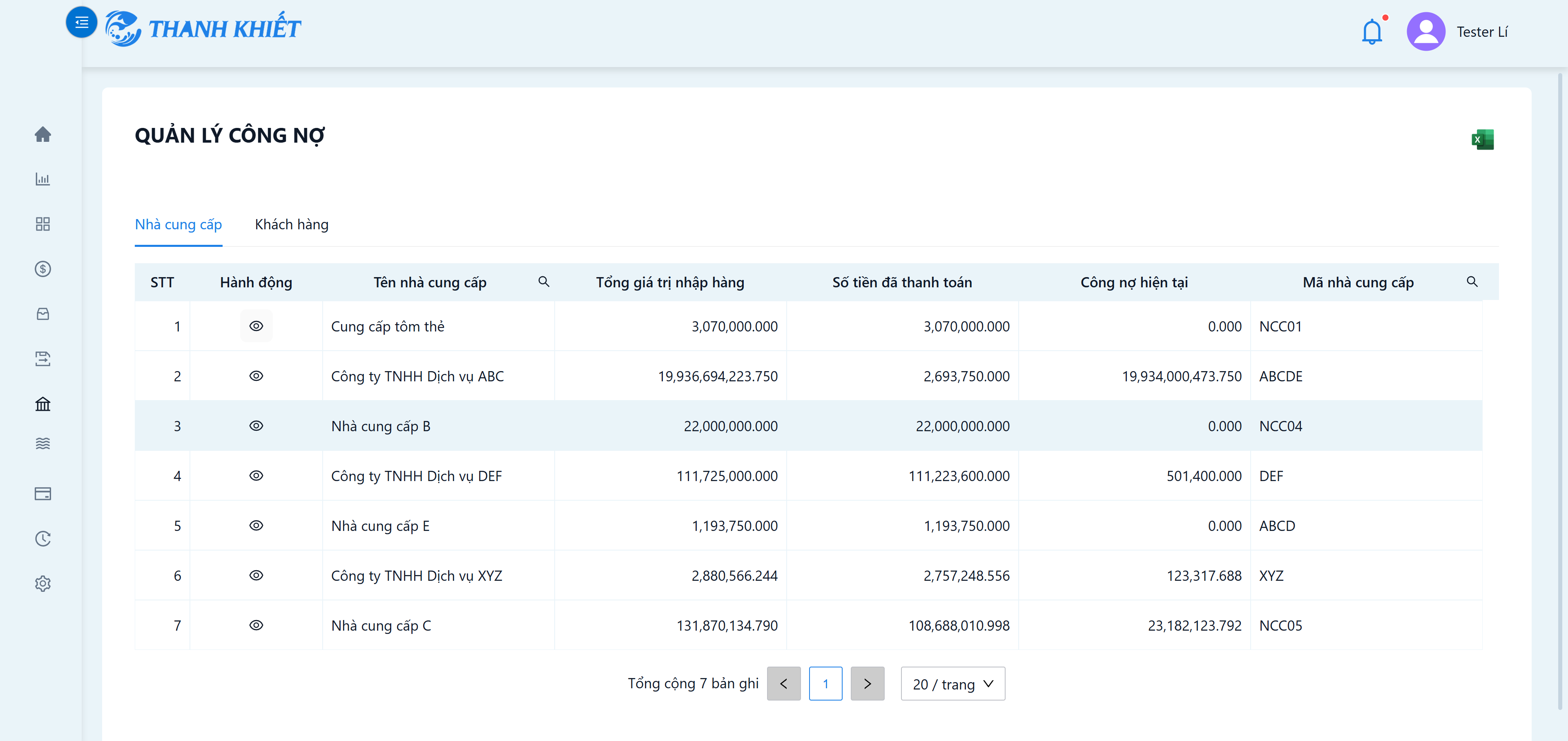Screen dimensions: 1568x741
Task: Click the ABCDE supplier code
Action: [1281, 376]
